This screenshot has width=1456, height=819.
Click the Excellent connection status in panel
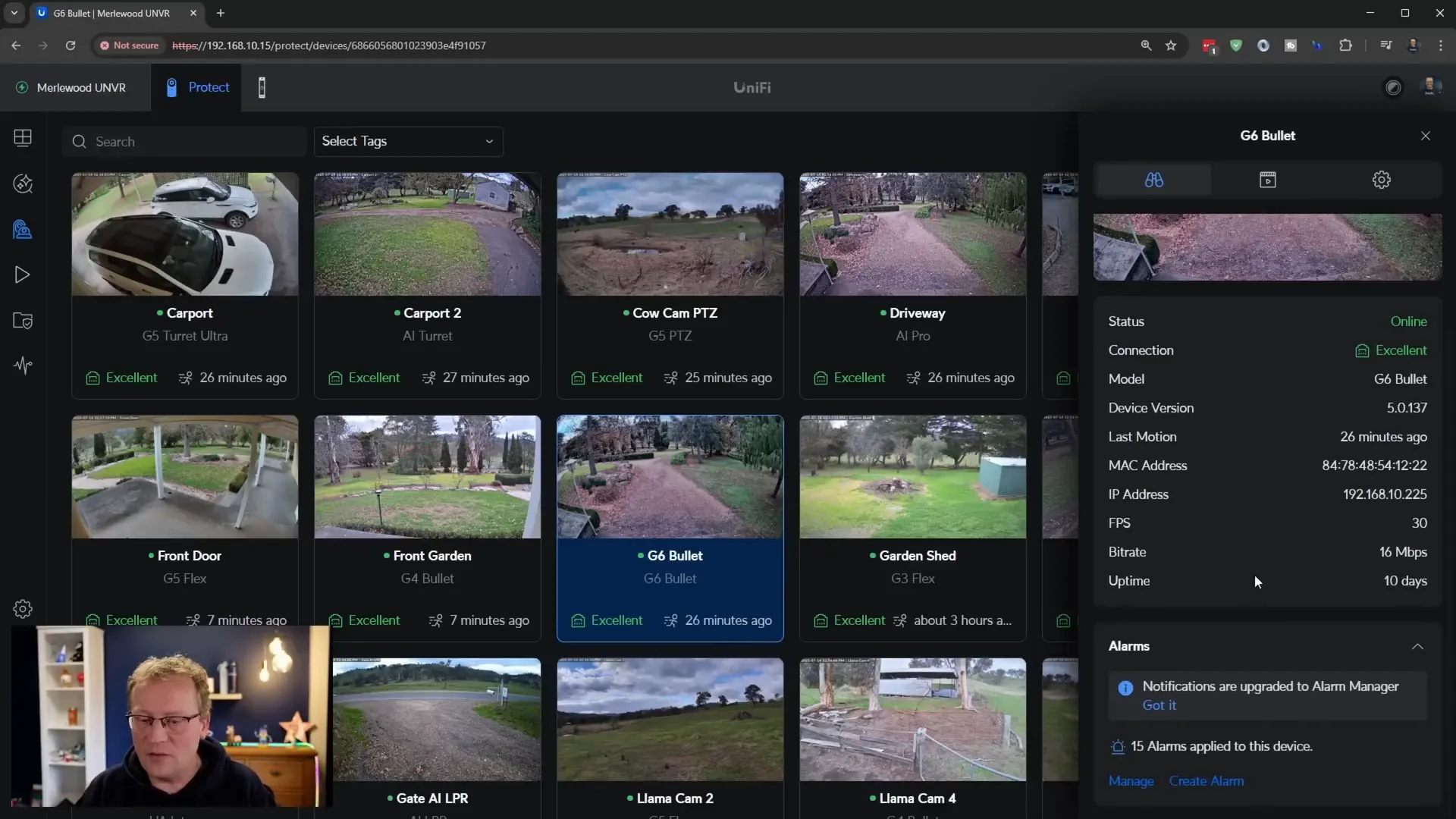1392,350
